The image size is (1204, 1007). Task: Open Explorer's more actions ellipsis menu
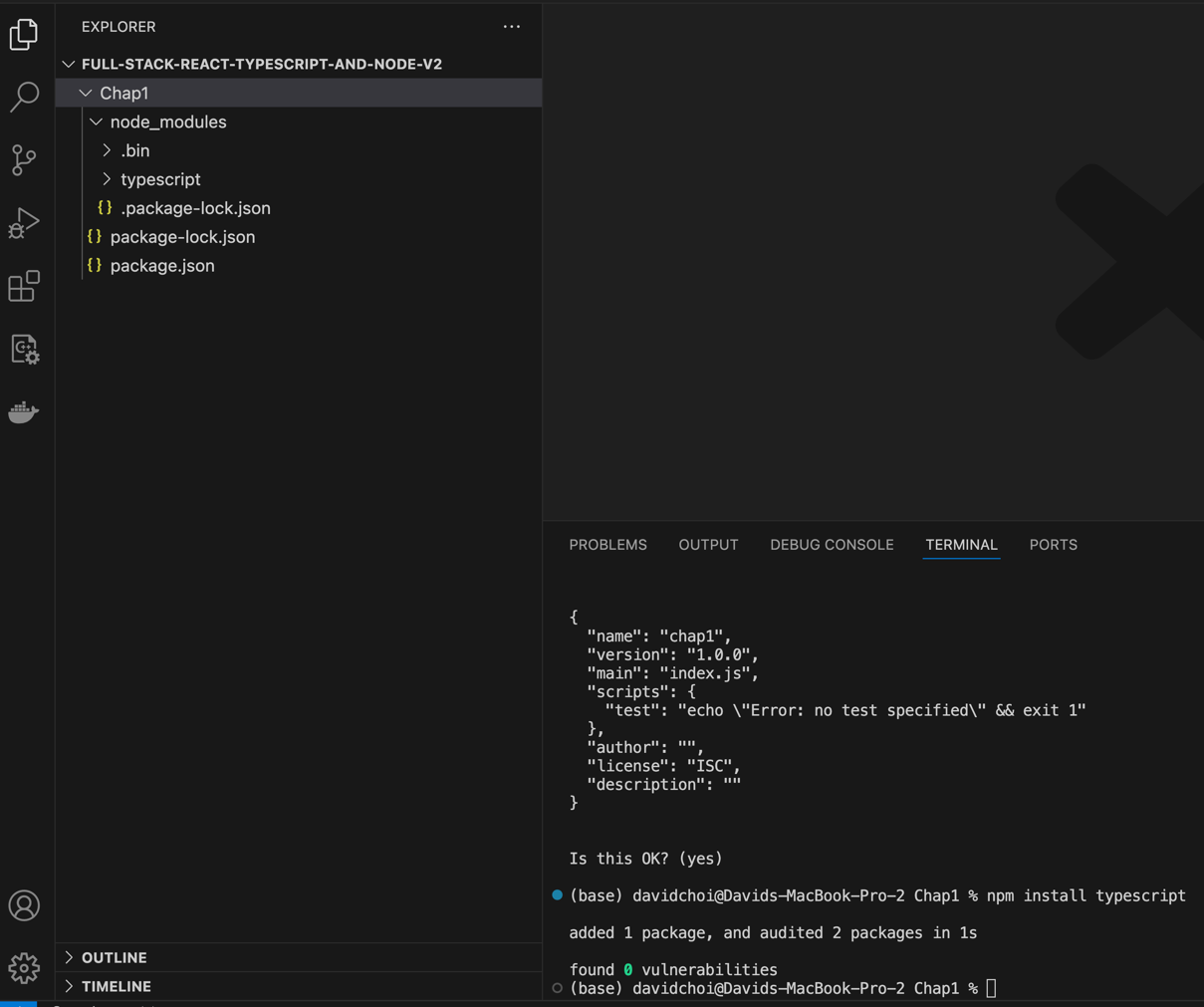(x=512, y=27)
